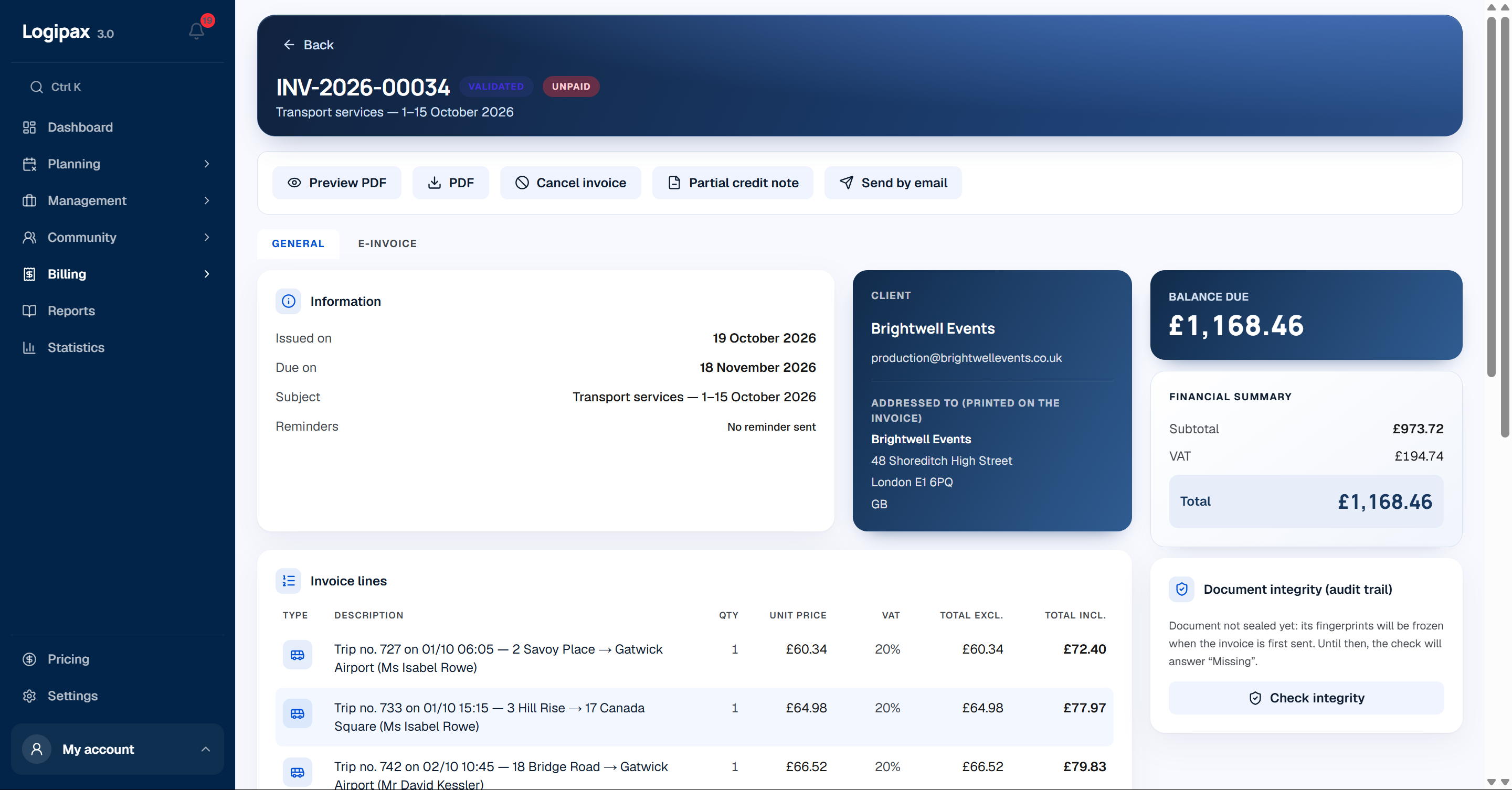Click the bus icon for Trip no. 742
Screen dimensions: 1512x790
[298, 772]
